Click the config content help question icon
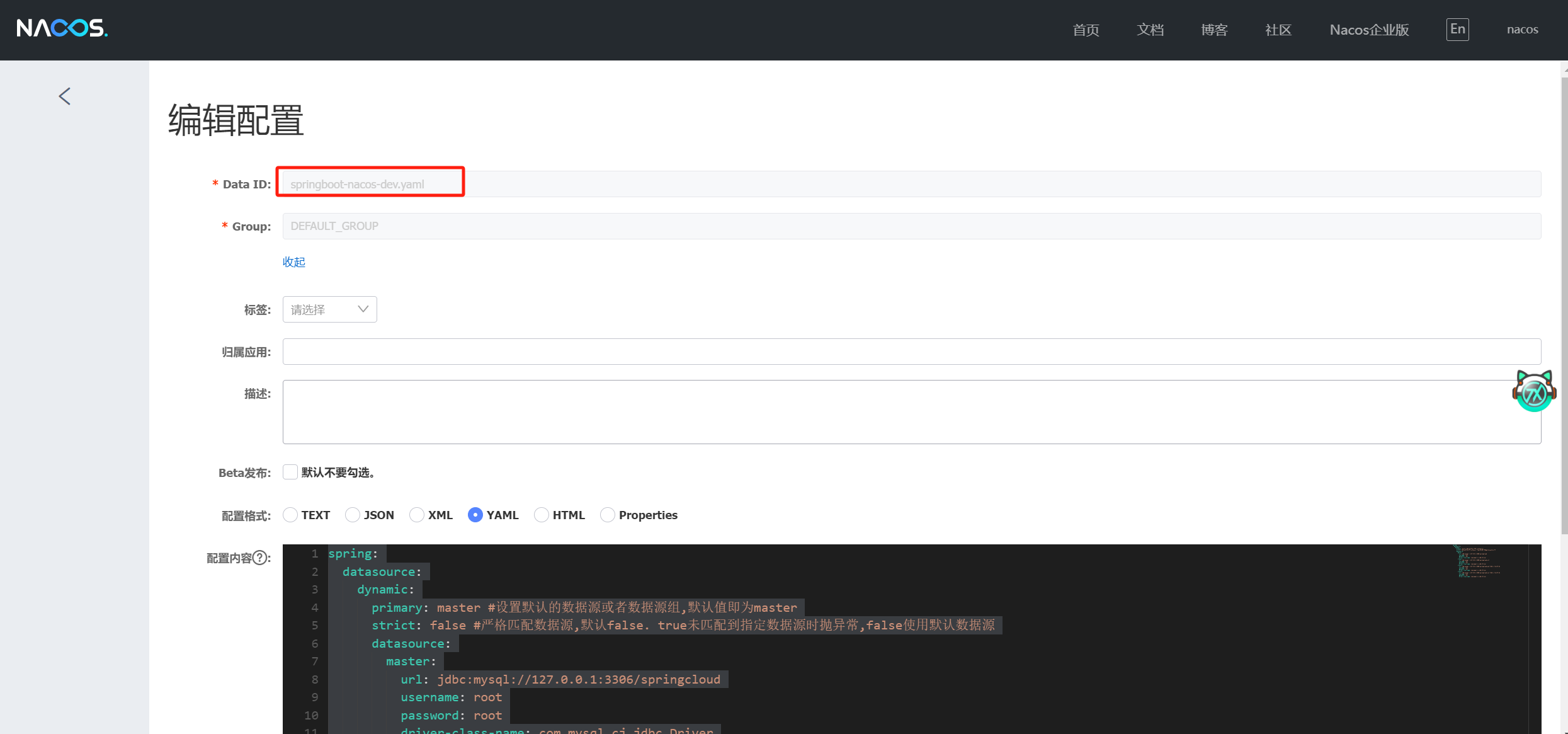The image size is (1568, 734). tap(259, 558)
